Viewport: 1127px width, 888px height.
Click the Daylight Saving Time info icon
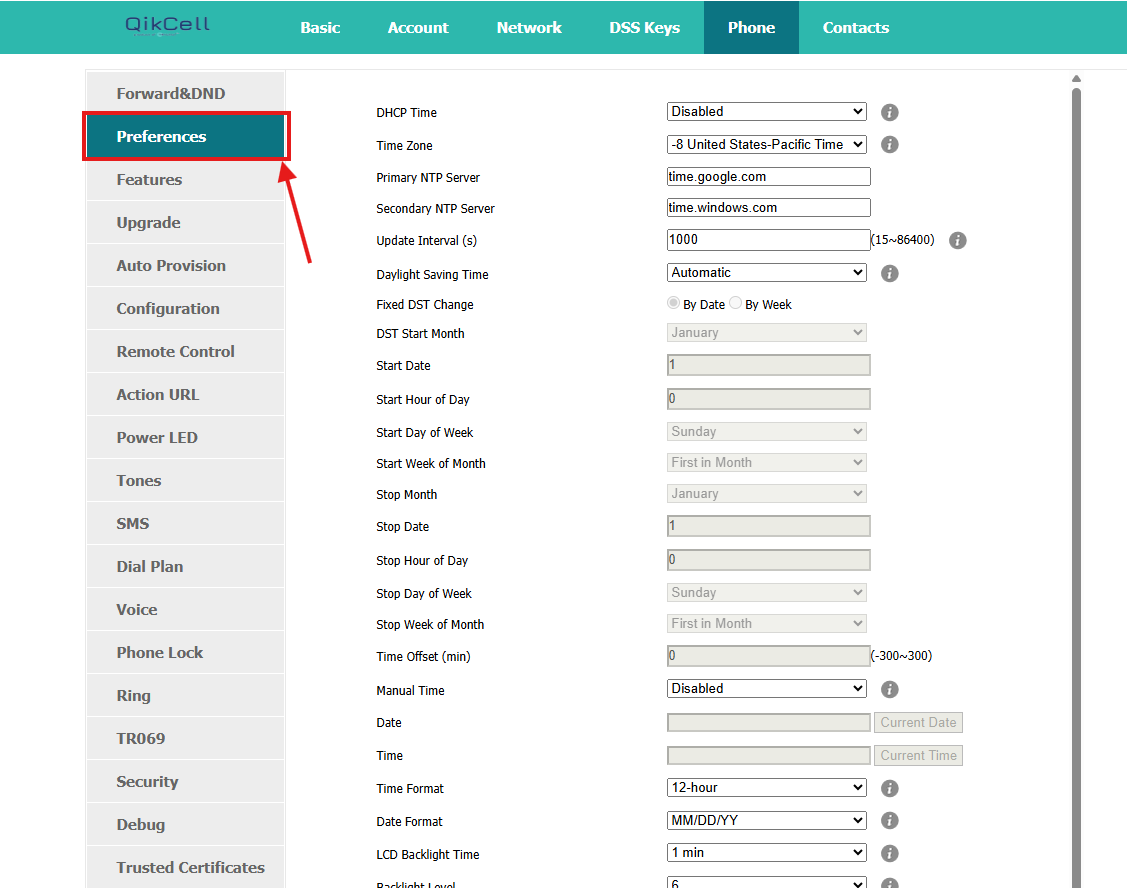[889, 273]
